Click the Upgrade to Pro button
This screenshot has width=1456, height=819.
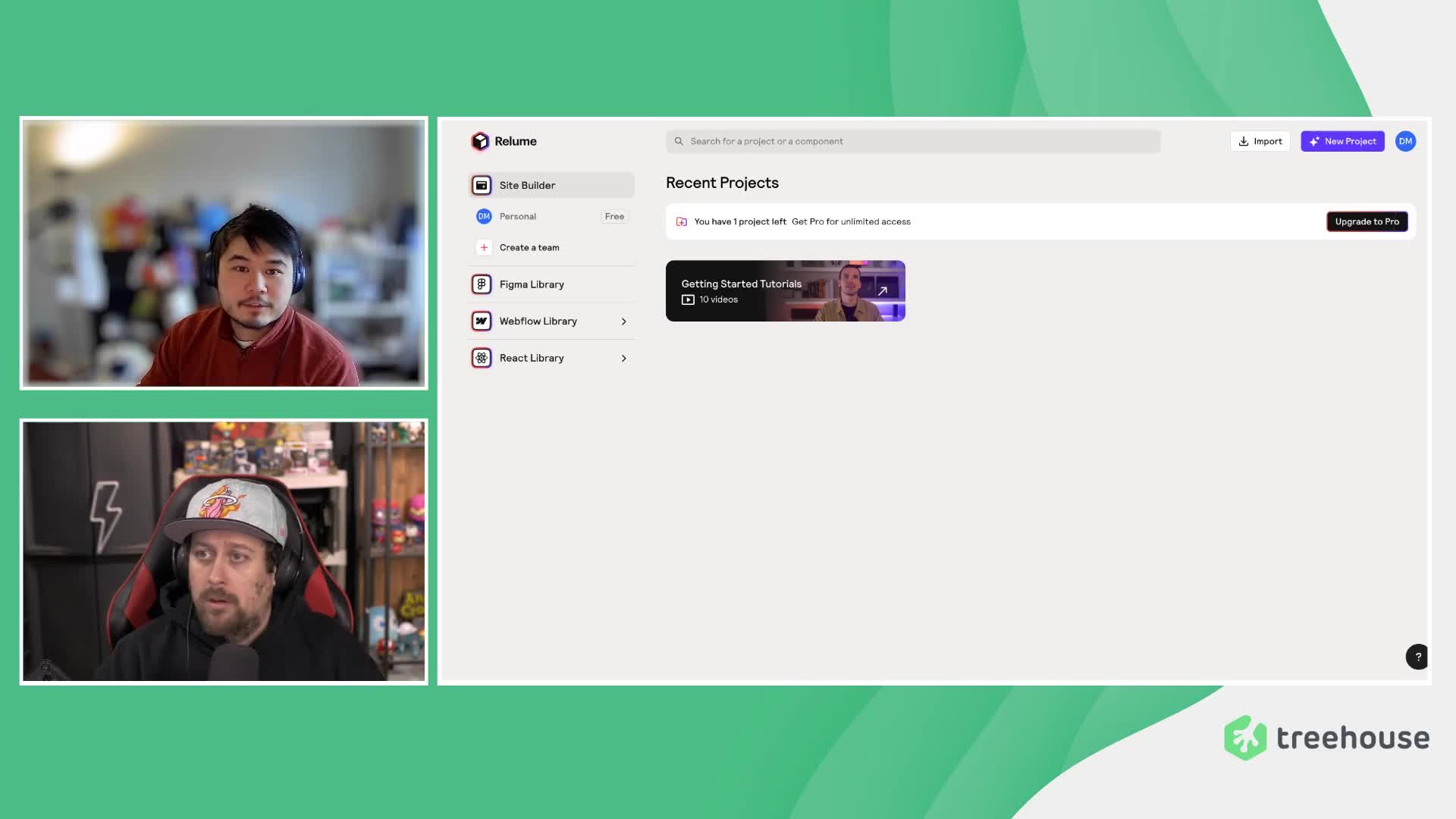pos(1367,221)
